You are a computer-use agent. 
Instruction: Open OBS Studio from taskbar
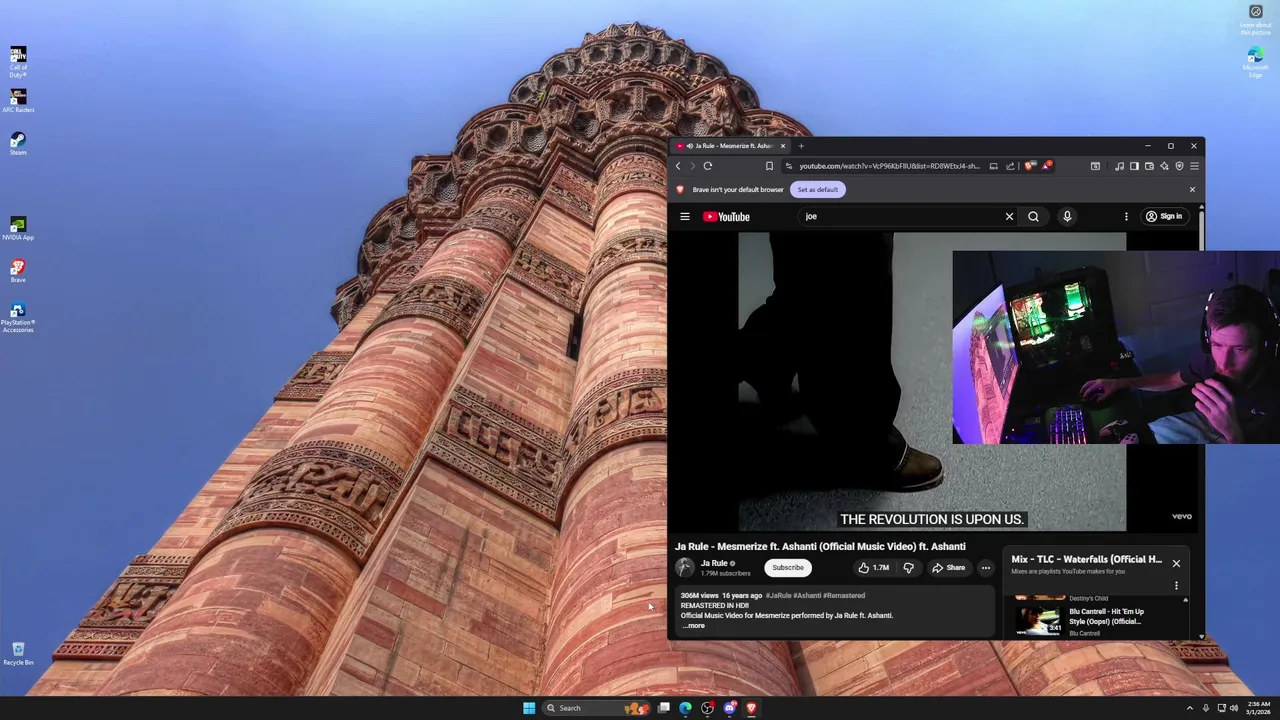tap(708, 708)
